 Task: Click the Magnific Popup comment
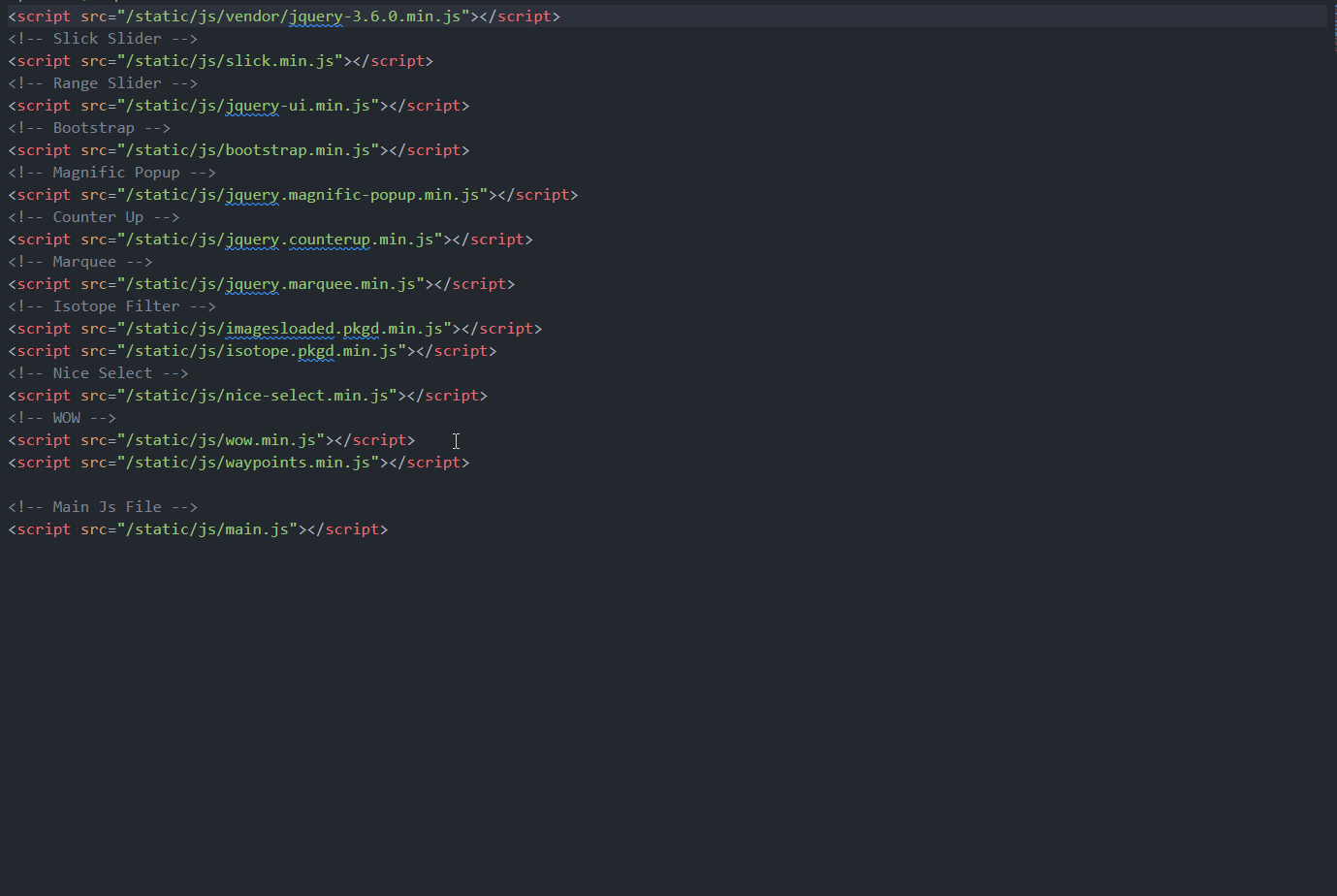111,173
